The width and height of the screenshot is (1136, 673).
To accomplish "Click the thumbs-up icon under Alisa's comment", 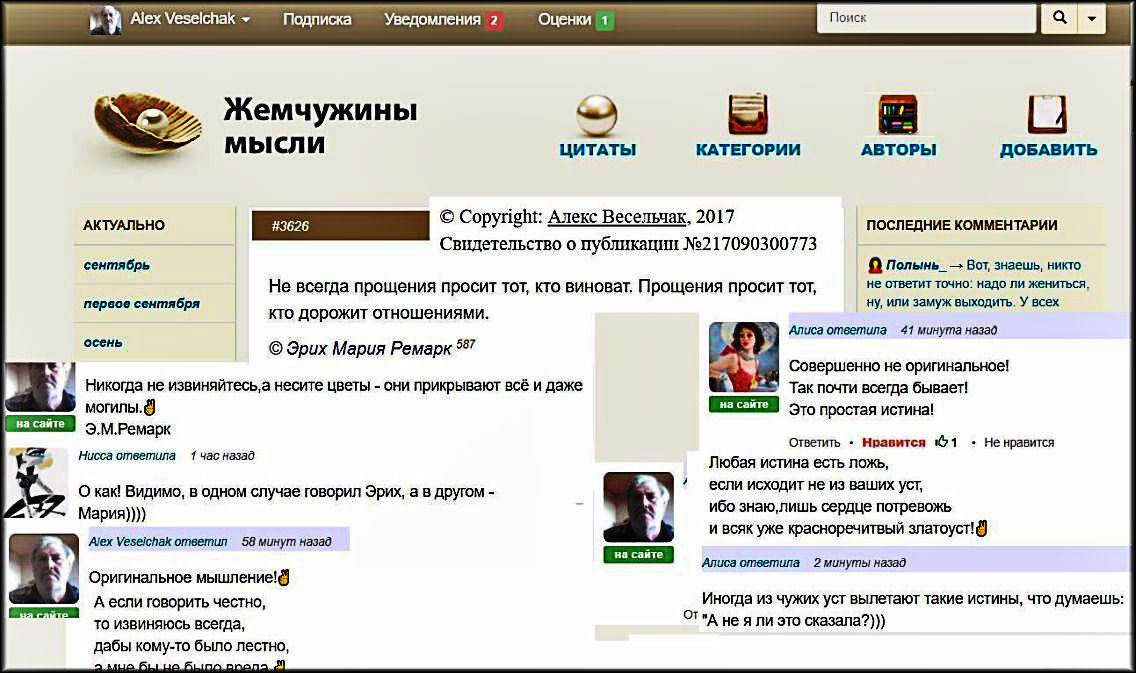I will point(942,441).
